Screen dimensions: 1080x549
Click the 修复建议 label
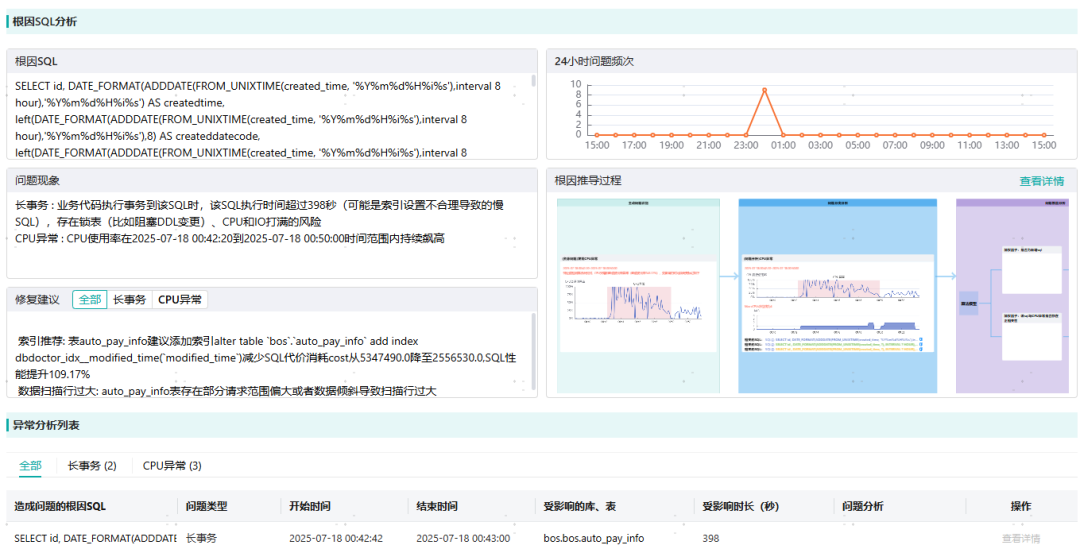(38, 300)
